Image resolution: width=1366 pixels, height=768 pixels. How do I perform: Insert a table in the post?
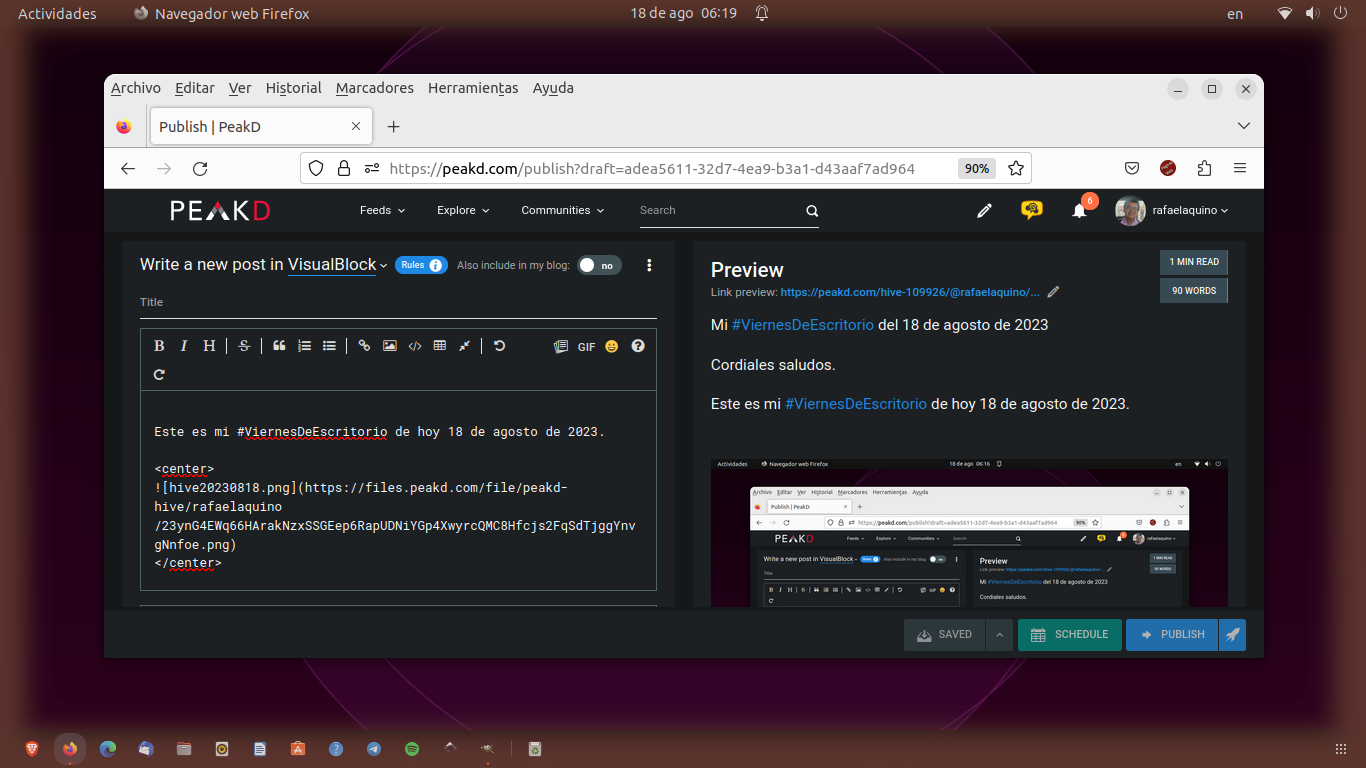(x=440, y=346)
